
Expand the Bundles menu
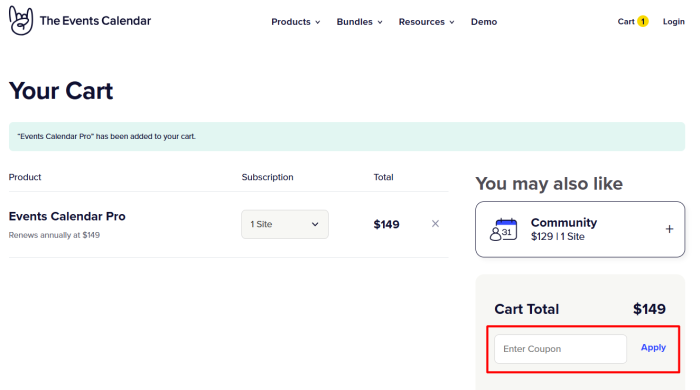[x=359, y=22]
